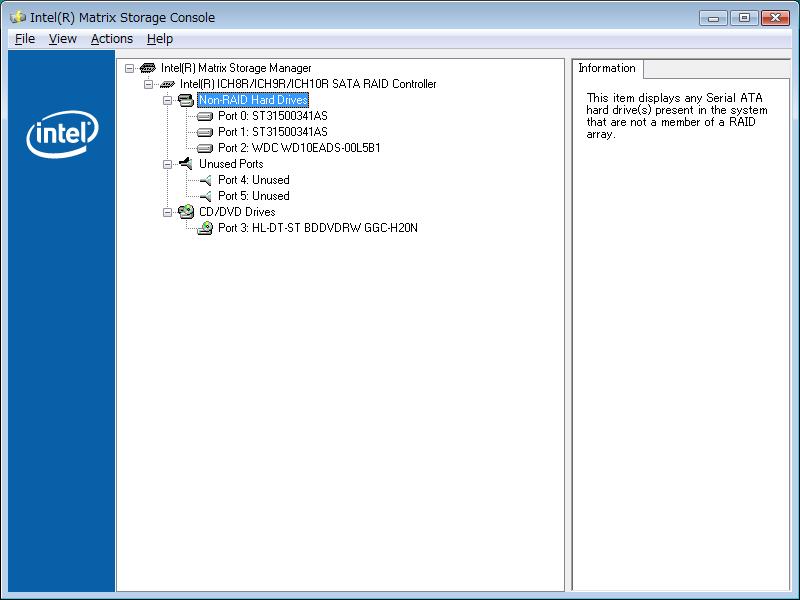Select Intel(R) Matrix Storage Manager label
Screen dimensions: 800x600
(x=236, y=68)
